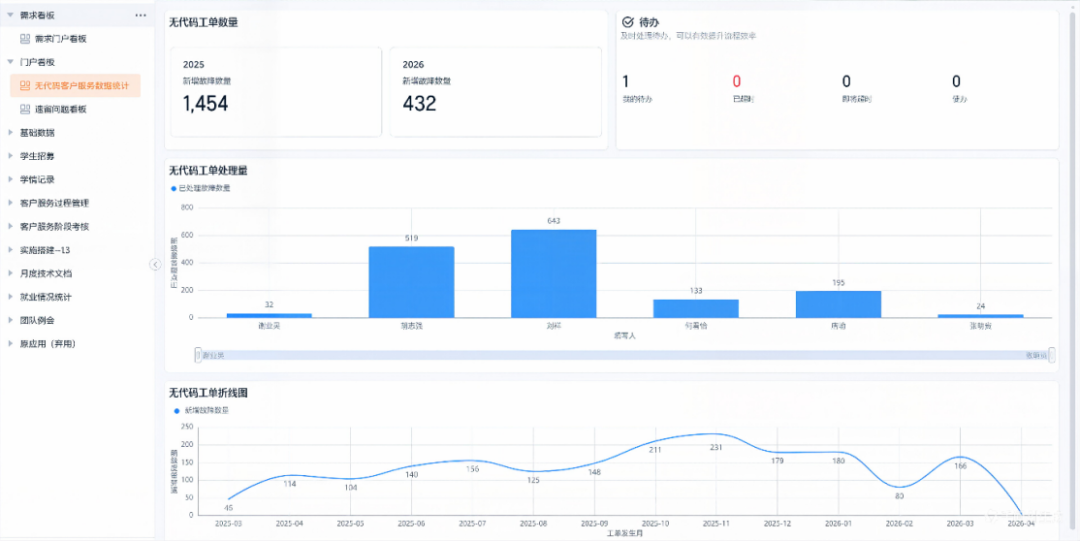Click the 我的待办 count of 1
Image resolution: width=1080 pixels, height=541 pixels.
(x=626, y=82)
